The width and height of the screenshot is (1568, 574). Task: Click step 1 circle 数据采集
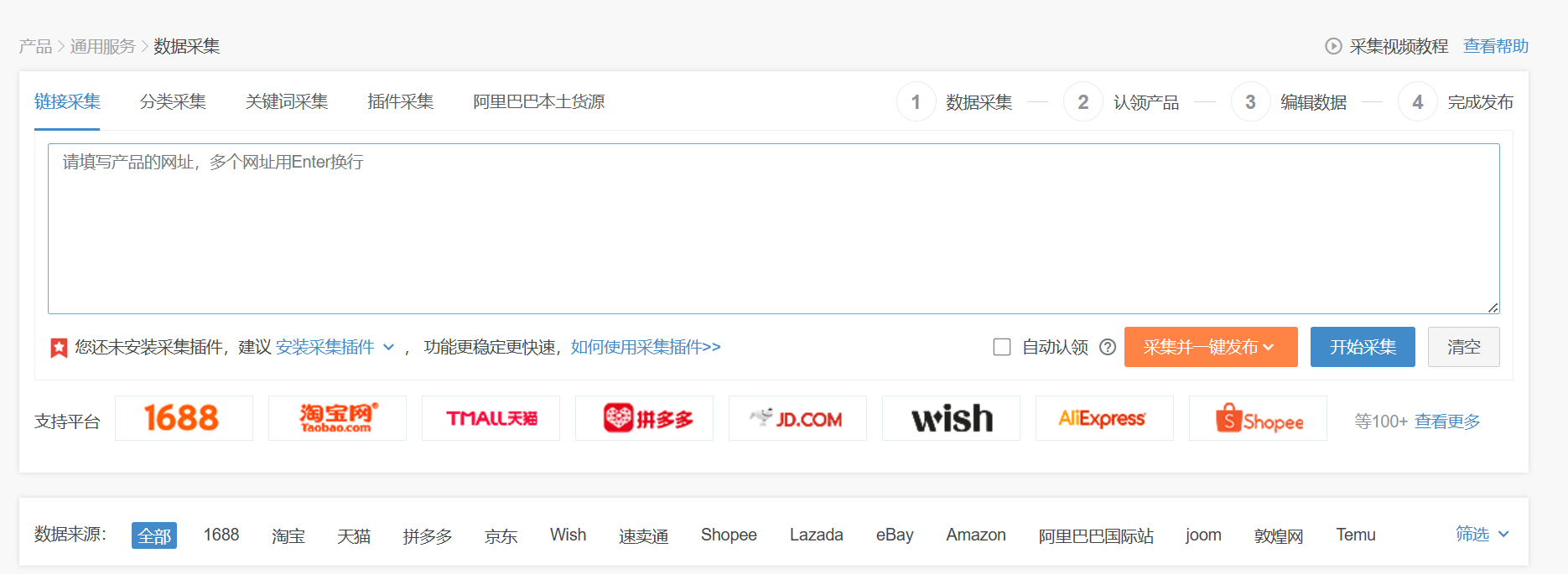pos(916,101)
